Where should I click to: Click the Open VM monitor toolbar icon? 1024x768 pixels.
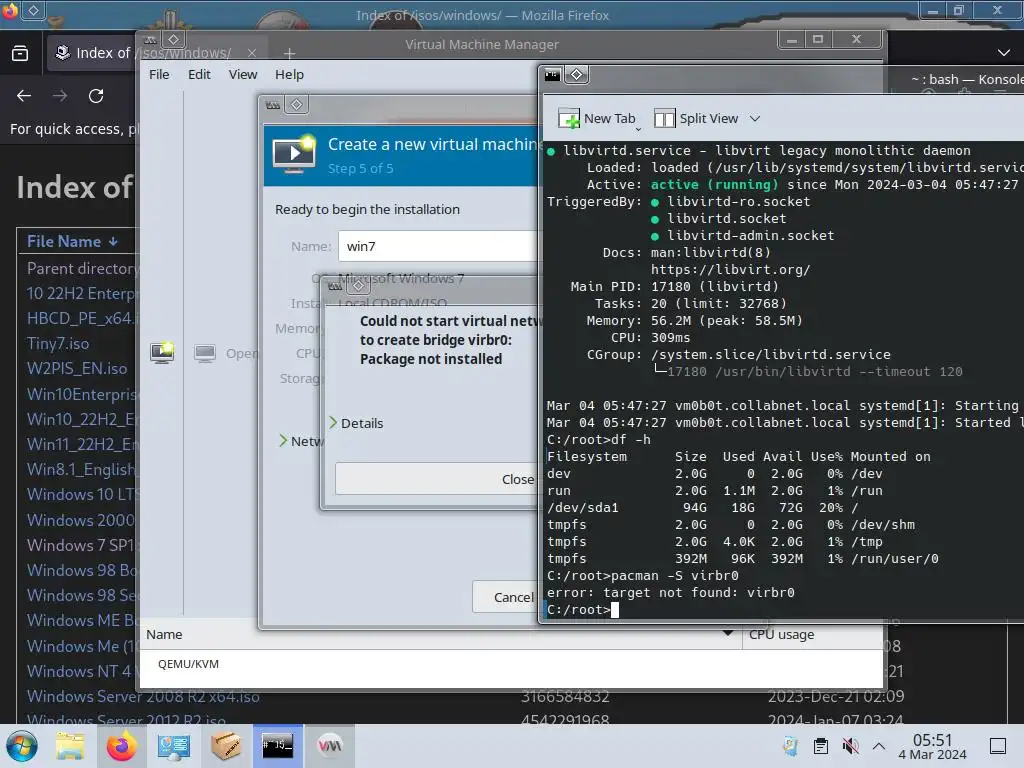coord(205,353)
